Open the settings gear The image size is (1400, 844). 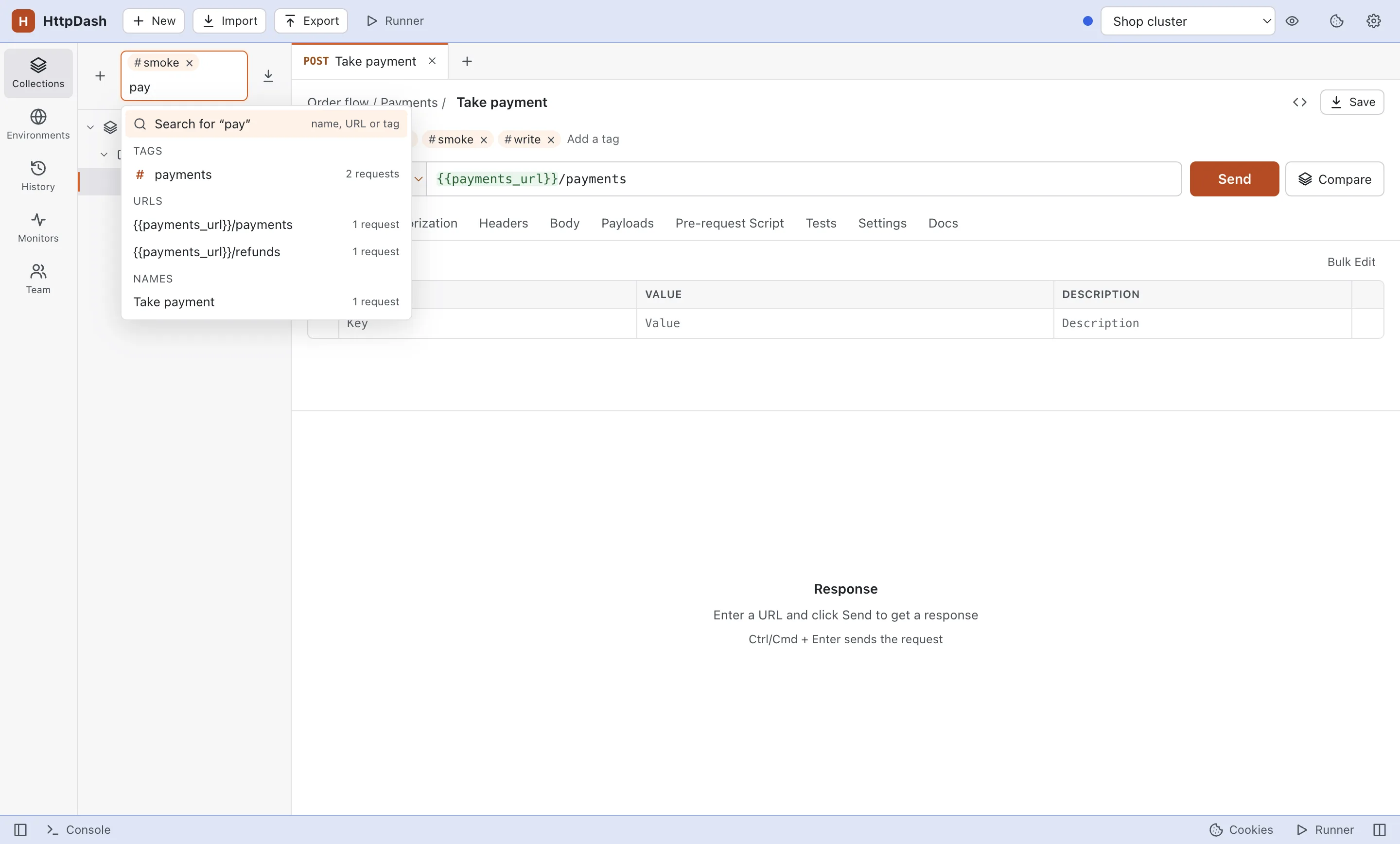pos(1373,21)
